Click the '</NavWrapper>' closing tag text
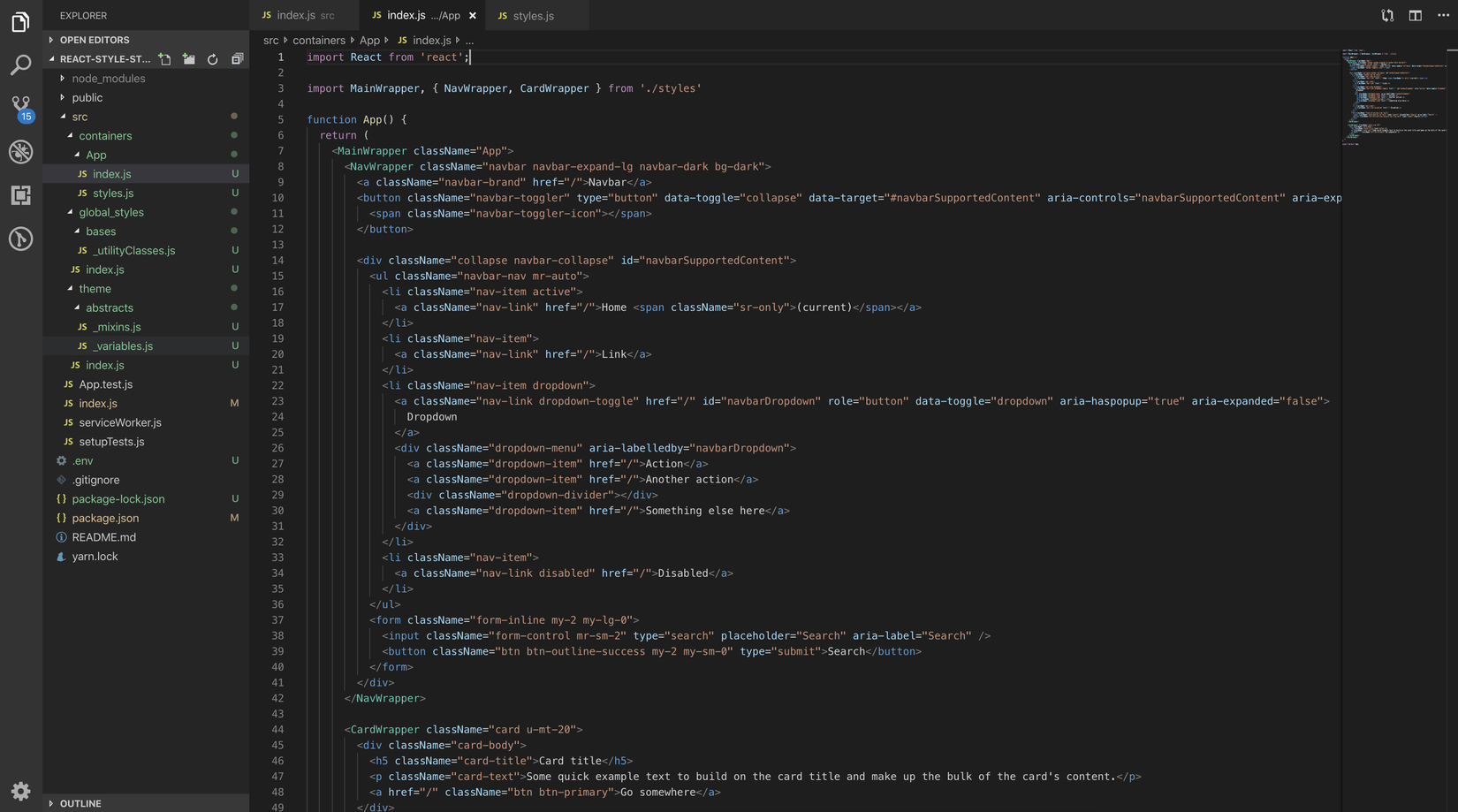 tap(385, 699)
